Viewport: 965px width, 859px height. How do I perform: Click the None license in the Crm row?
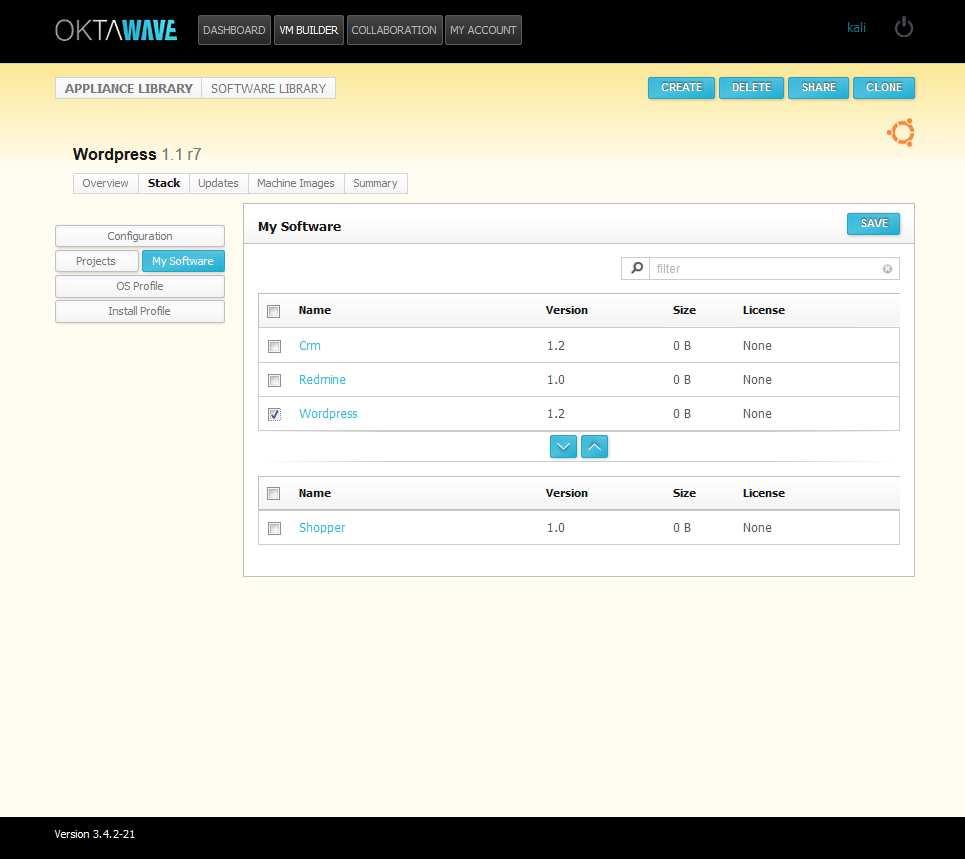pos(757,346)
